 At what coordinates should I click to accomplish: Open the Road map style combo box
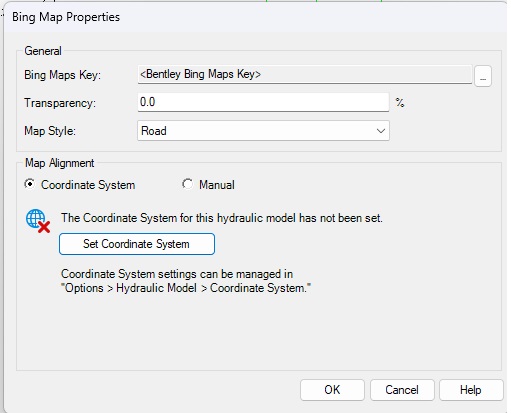click(x=263, y=131)
